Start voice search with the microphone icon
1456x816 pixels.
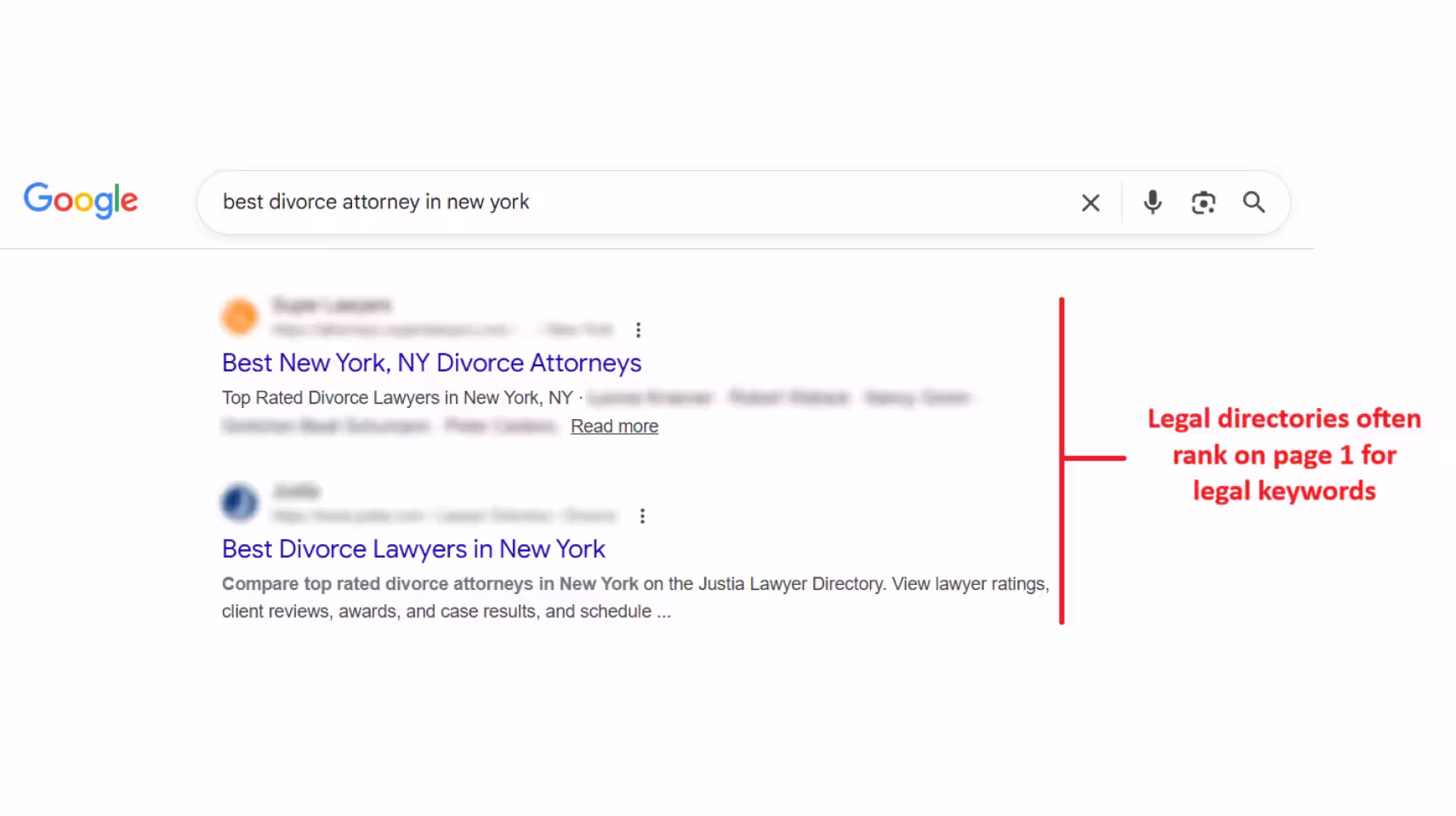pos(1152,202)
